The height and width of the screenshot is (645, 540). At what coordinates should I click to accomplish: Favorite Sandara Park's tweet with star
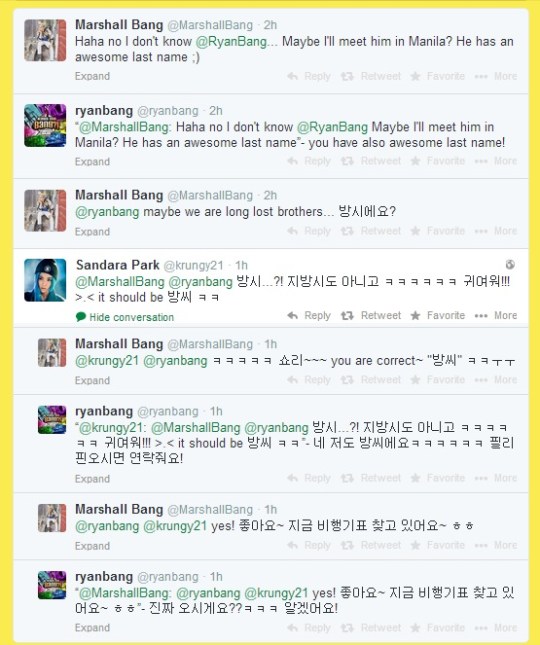[438, 316]
